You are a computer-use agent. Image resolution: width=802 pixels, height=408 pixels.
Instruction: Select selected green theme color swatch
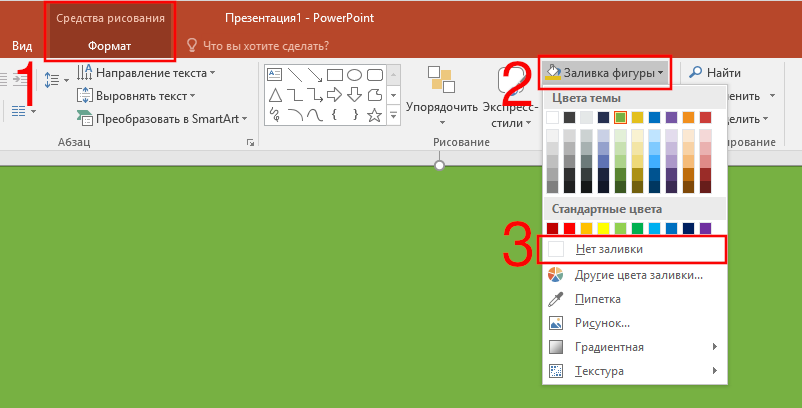pyautogui.click(x=620, y=117)
